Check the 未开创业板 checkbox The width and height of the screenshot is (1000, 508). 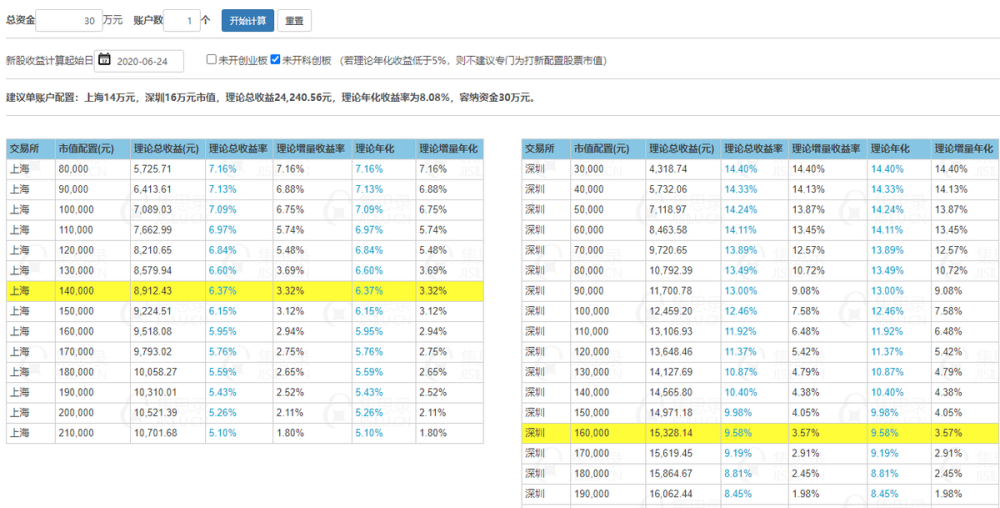tap(212, 60)
